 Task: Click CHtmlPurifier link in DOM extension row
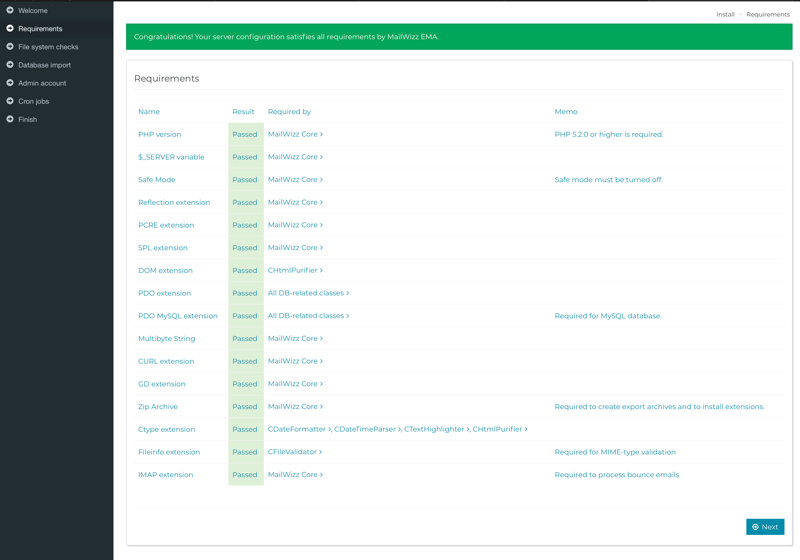295,270
